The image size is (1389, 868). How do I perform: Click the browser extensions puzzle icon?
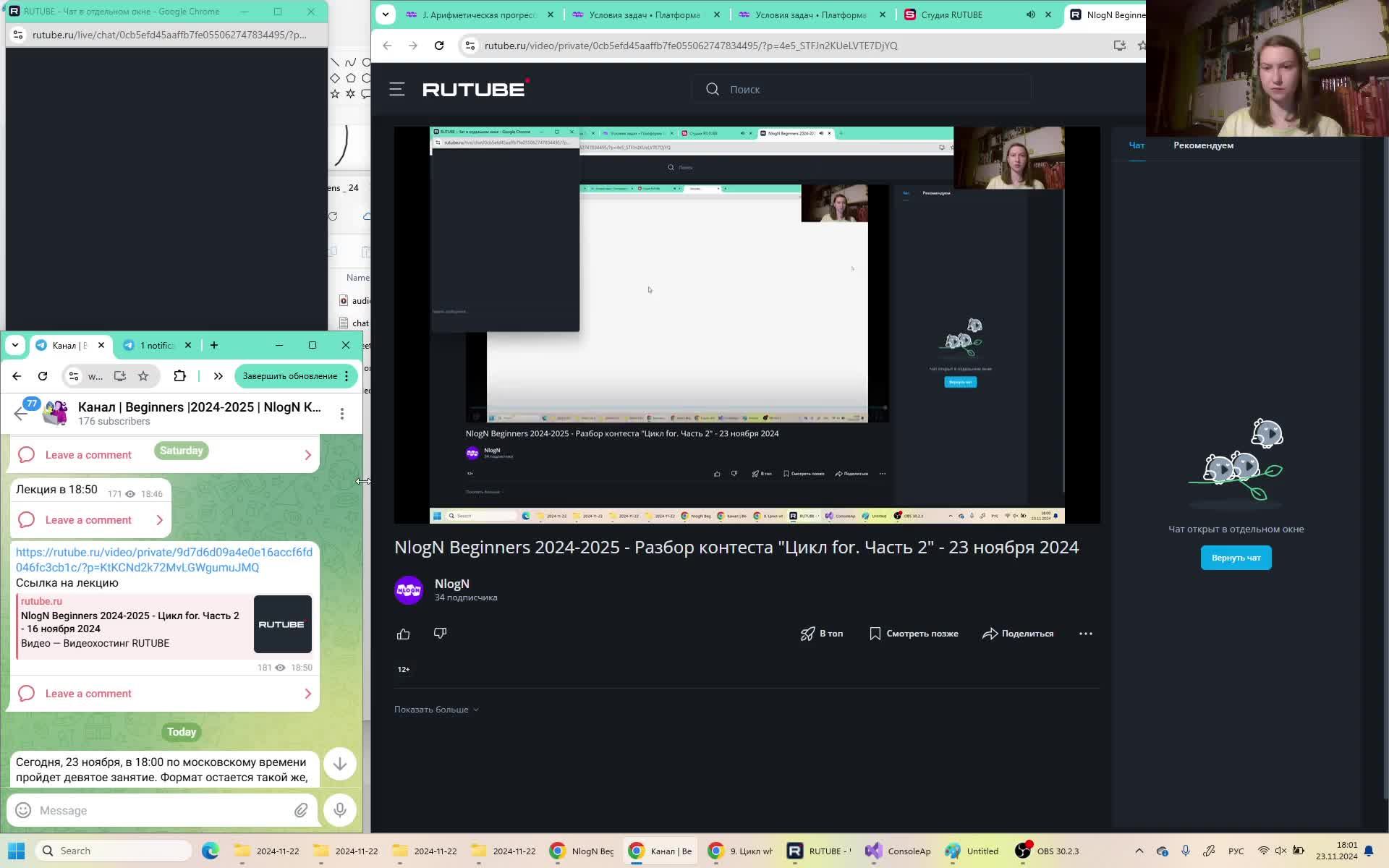(x=179, y=376)
